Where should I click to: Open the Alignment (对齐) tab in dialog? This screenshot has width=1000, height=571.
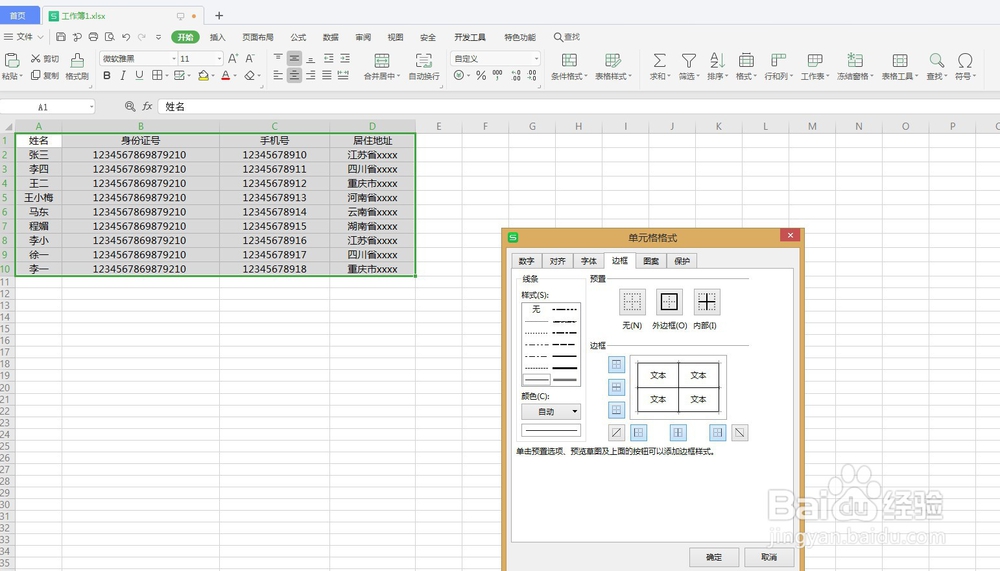click(557, 261)
